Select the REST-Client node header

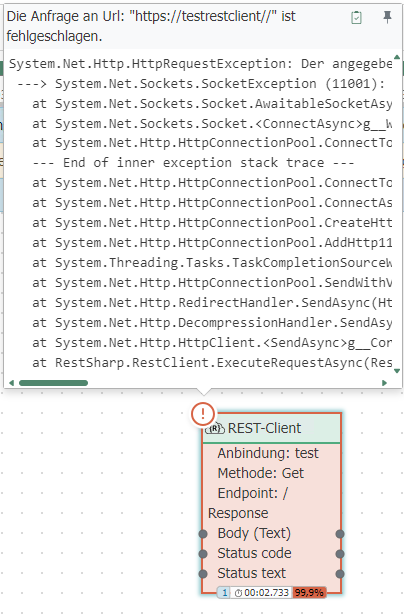272,428
